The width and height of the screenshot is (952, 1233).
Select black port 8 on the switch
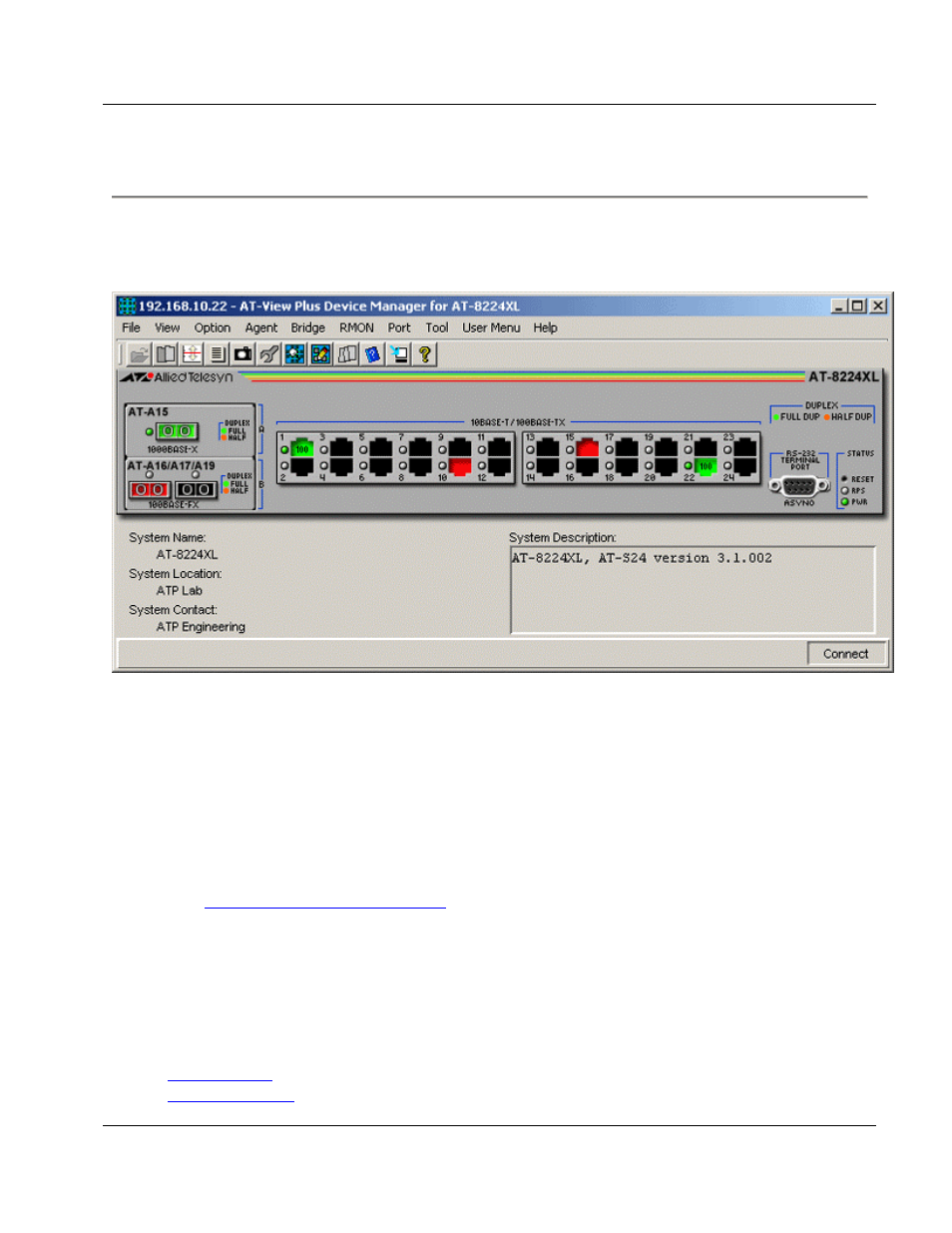pyautogui.click(x=420, y=465)
